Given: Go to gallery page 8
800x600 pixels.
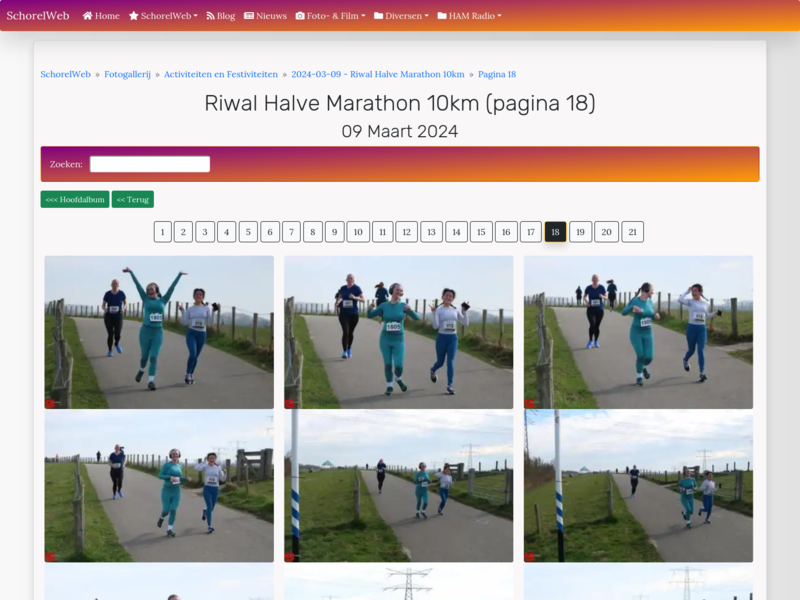Looking at the screenshot, I should click(x=313, y=232).
